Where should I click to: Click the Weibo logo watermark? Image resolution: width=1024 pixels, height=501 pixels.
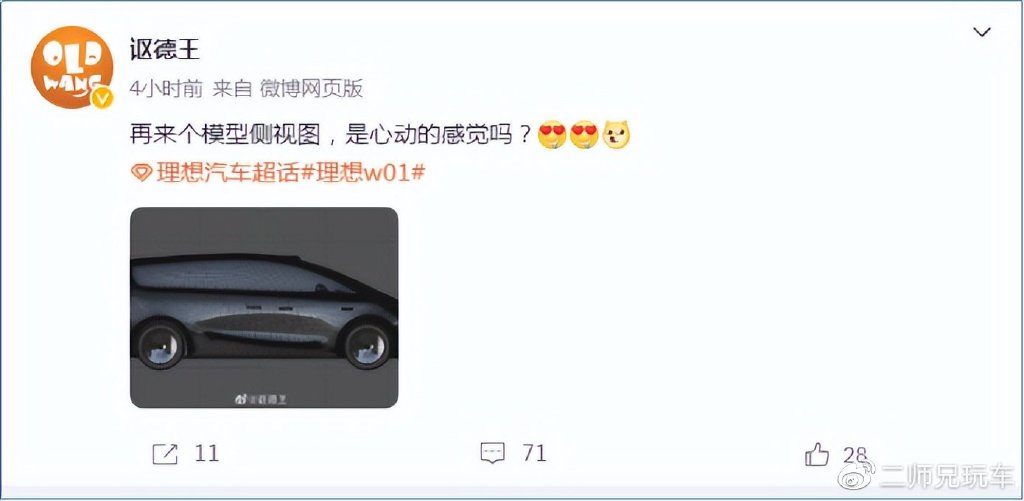pos(857,476)
